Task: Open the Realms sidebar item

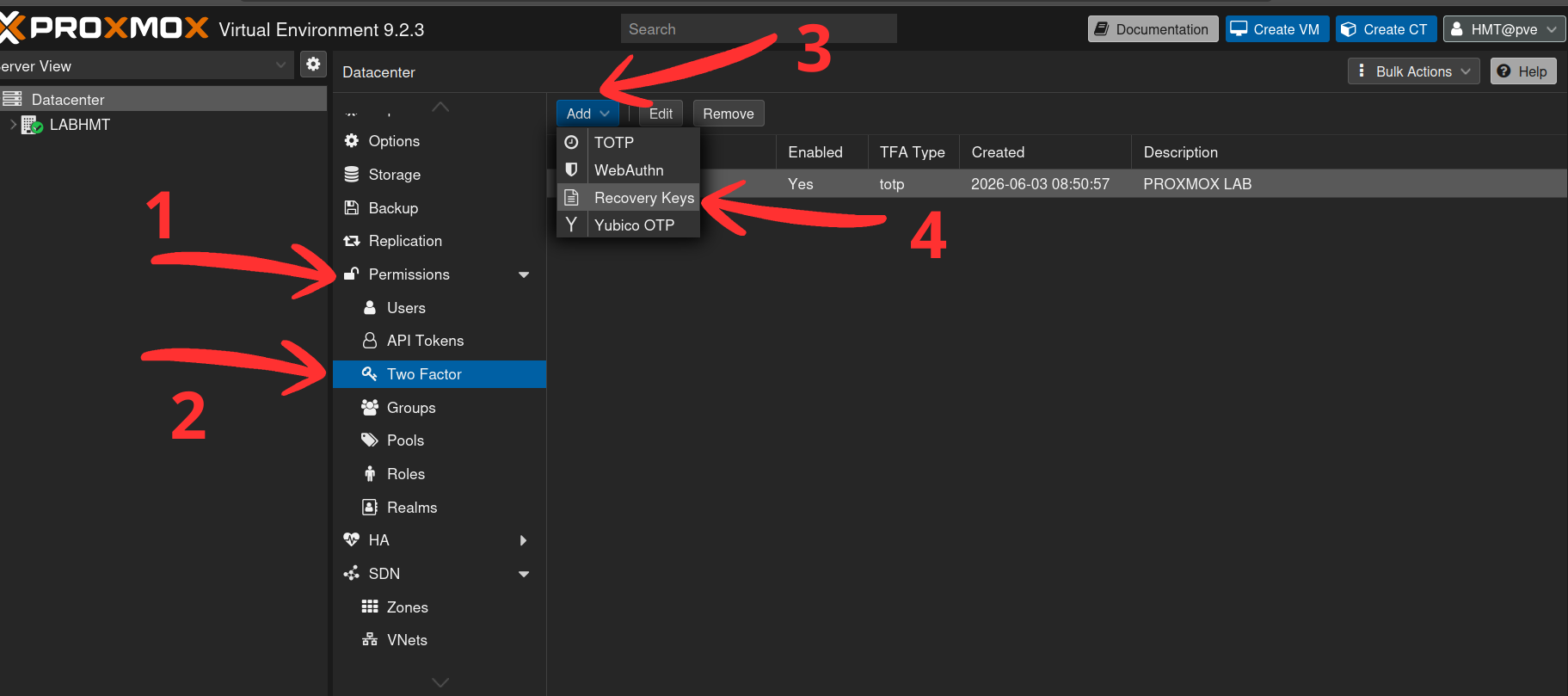Action: (x=440, y=507)
